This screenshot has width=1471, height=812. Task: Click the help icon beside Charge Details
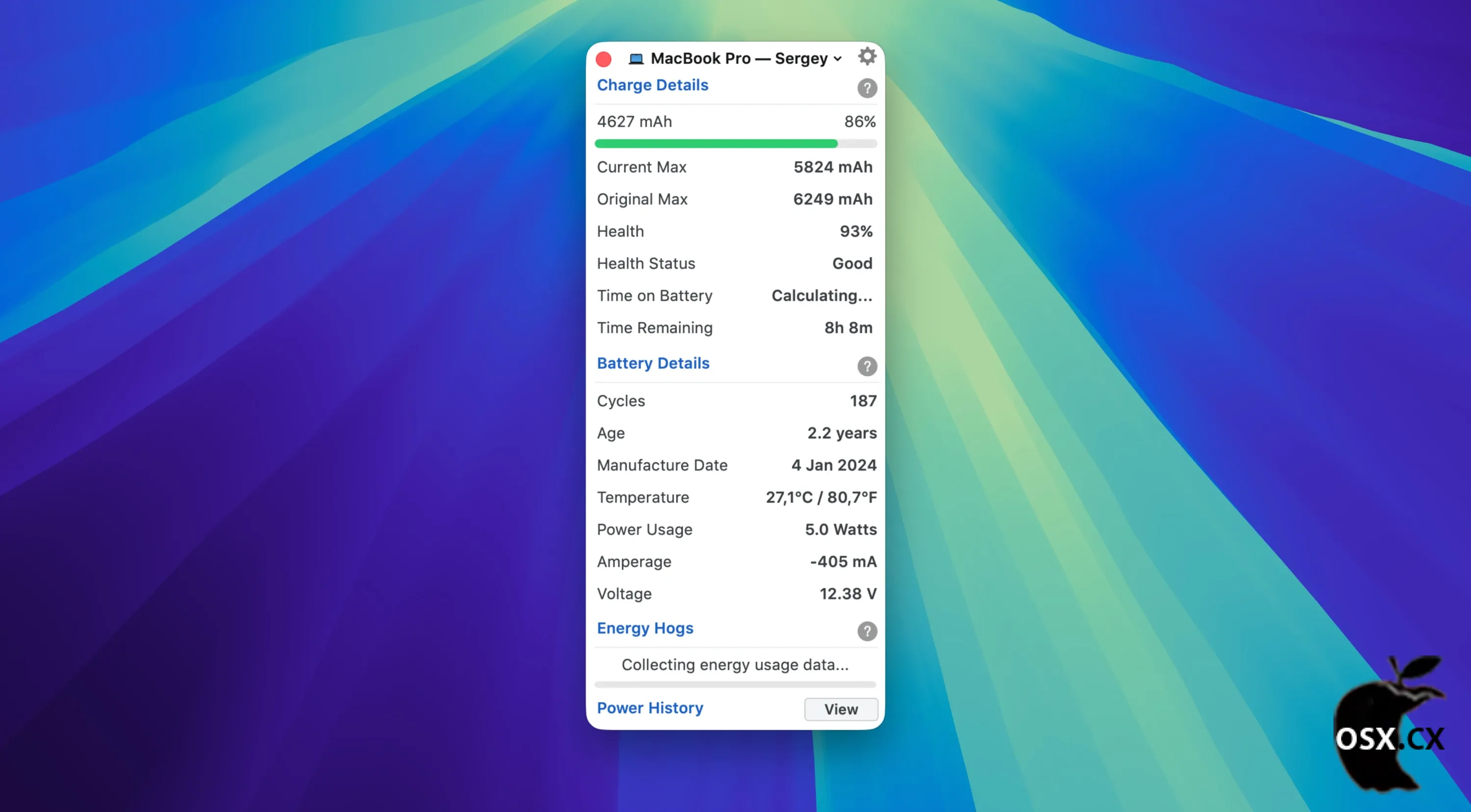pos(867,88)
